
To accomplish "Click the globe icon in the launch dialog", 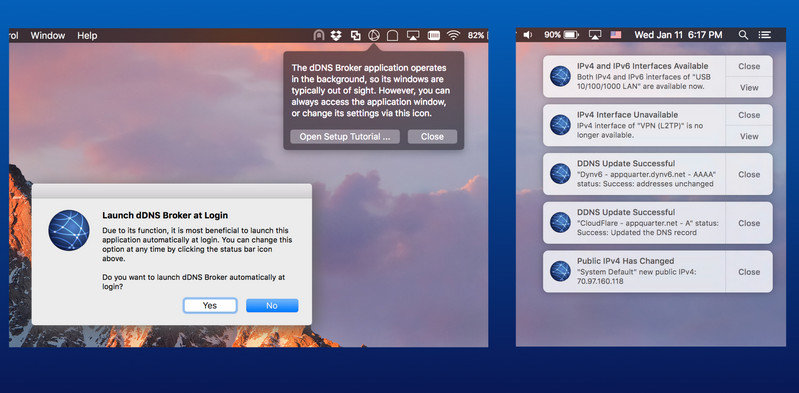I will click(x=69, y=230).
